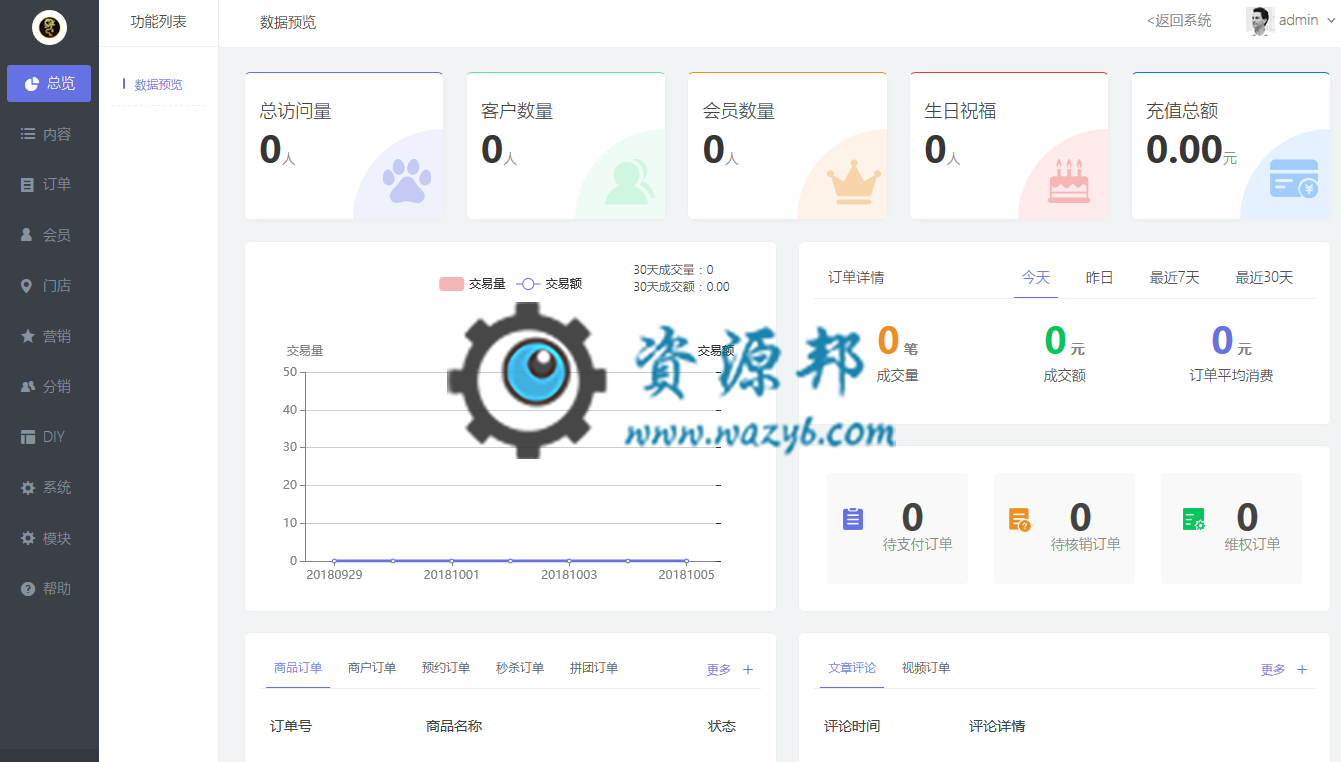
Task: Click the round site logo in the sidebar
Action: click(x=49, y=26)
